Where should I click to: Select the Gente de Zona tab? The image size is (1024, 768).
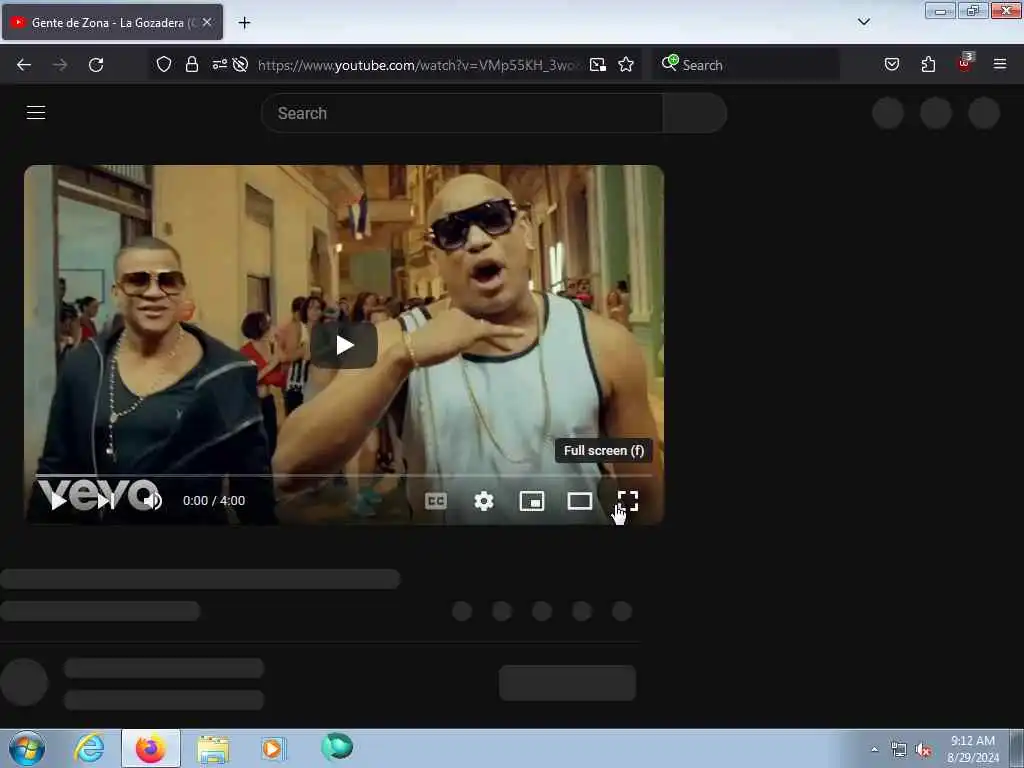pyautogui.click(x=112, y=22)
